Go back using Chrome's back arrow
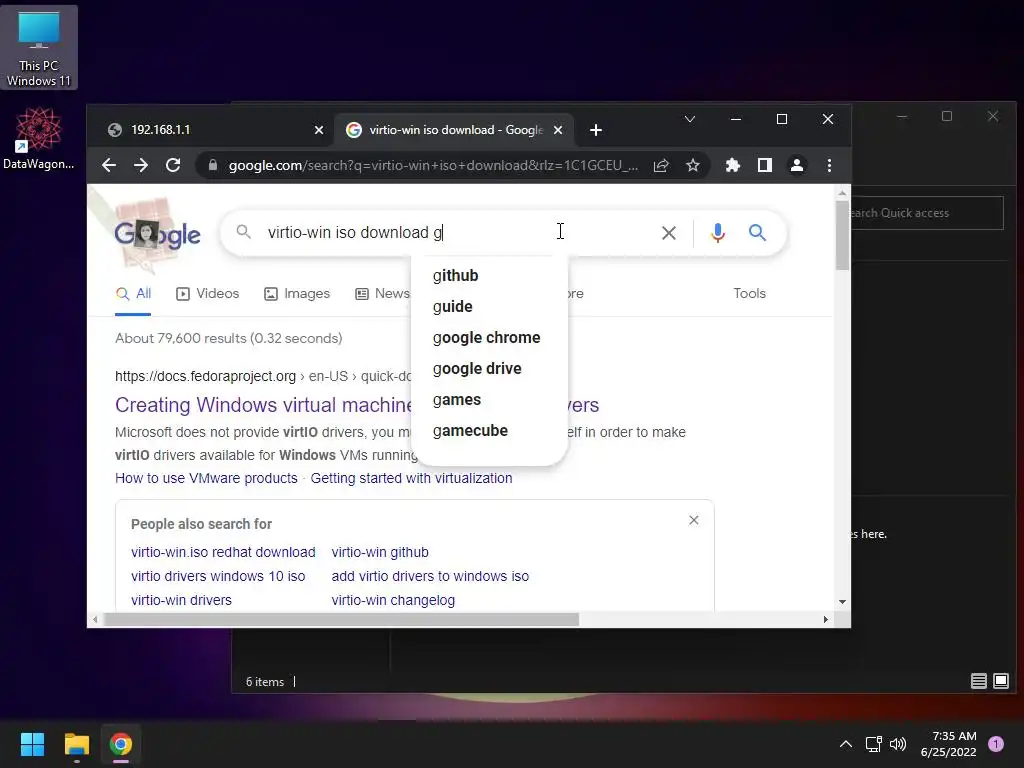1024x768 pixels. 109,165
